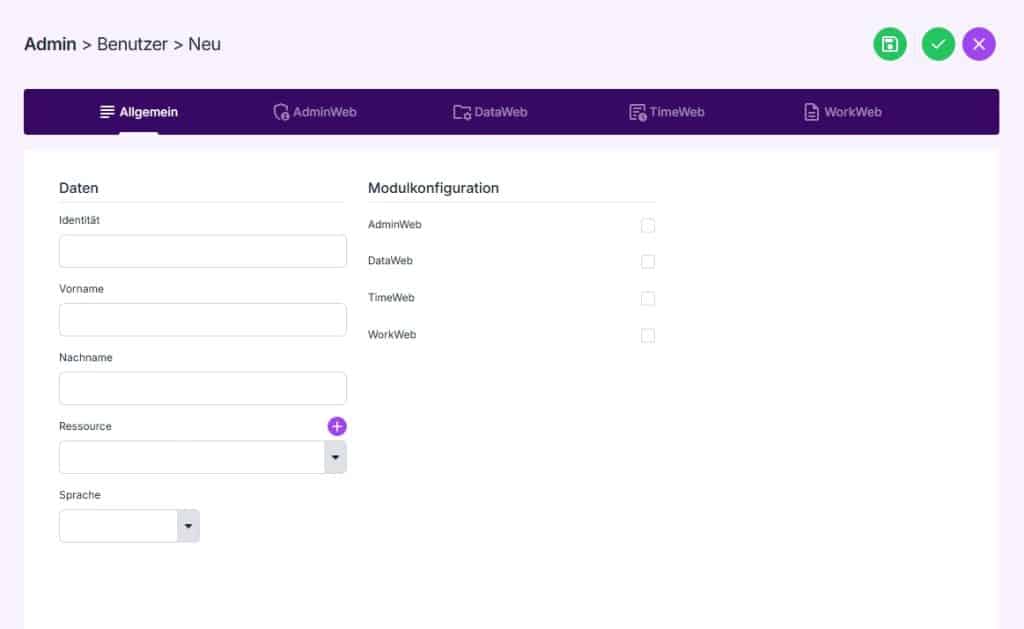Screen dimensions: 1024x629
Task: Open the DataWeb tab label
Action: pyautogui.click(x=500, y=112)
